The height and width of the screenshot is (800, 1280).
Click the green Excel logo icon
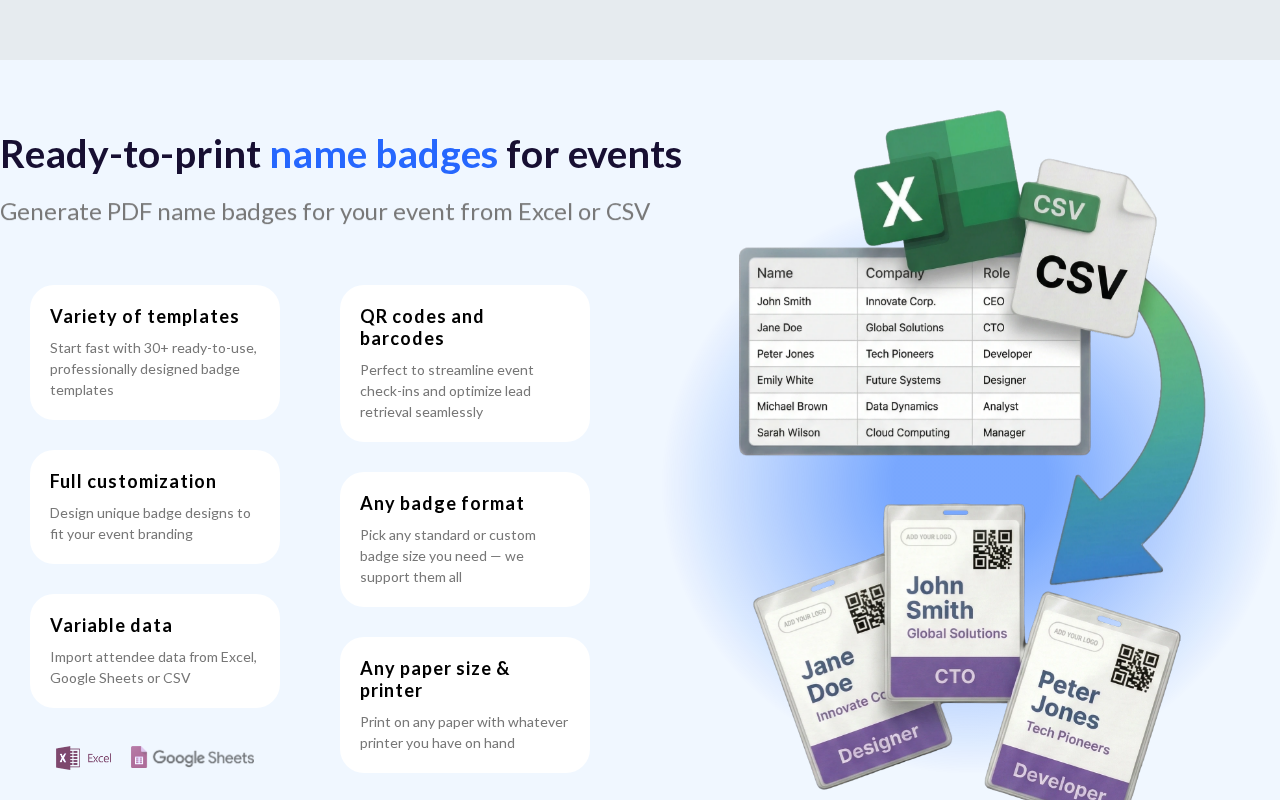(x=935, y=190)
